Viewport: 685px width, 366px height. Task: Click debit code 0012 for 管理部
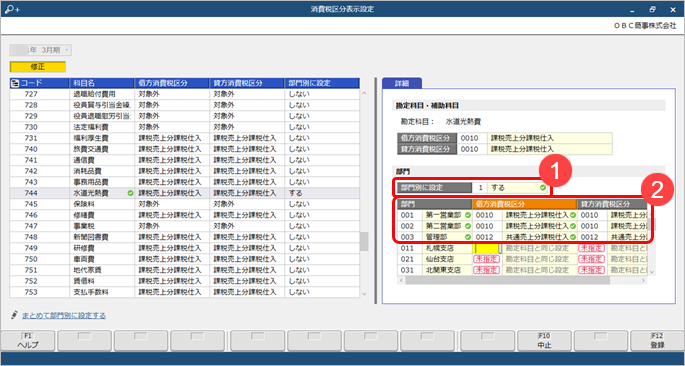click(488, 237)
